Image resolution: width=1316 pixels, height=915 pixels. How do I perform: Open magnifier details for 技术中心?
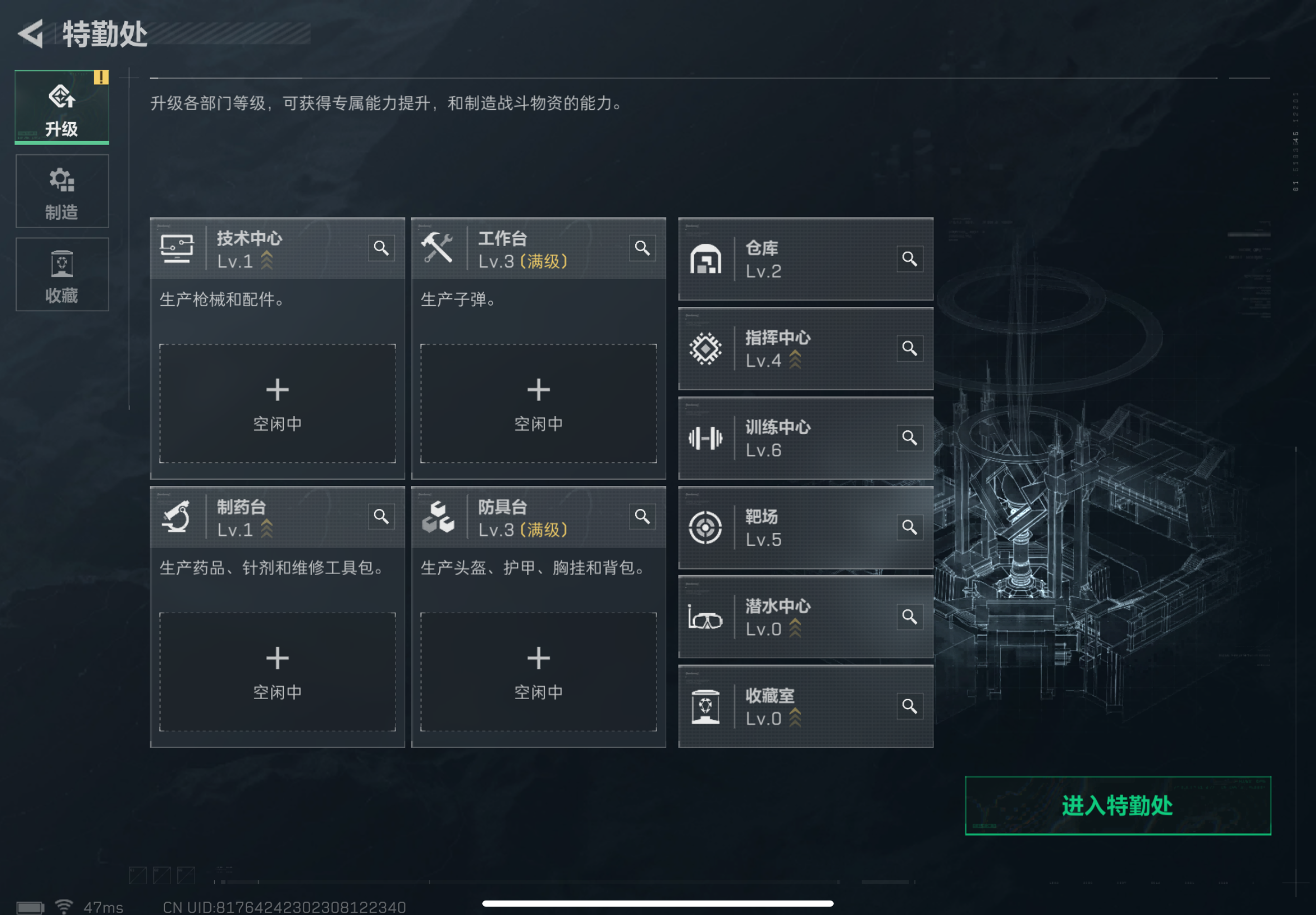pyautogui.click(x=381, y=248)
